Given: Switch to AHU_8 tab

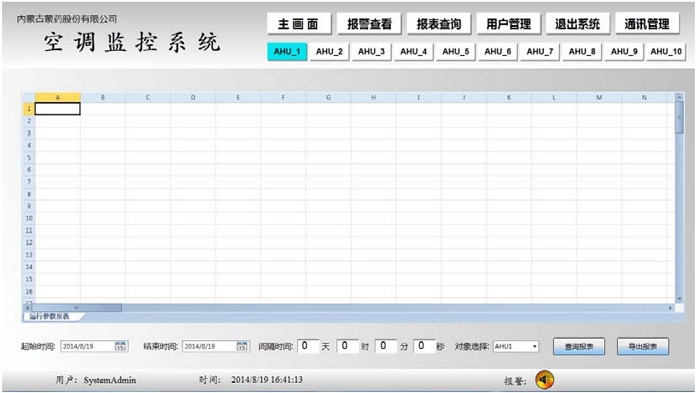Looking at the screenshot, I should (x=582, y=52).
